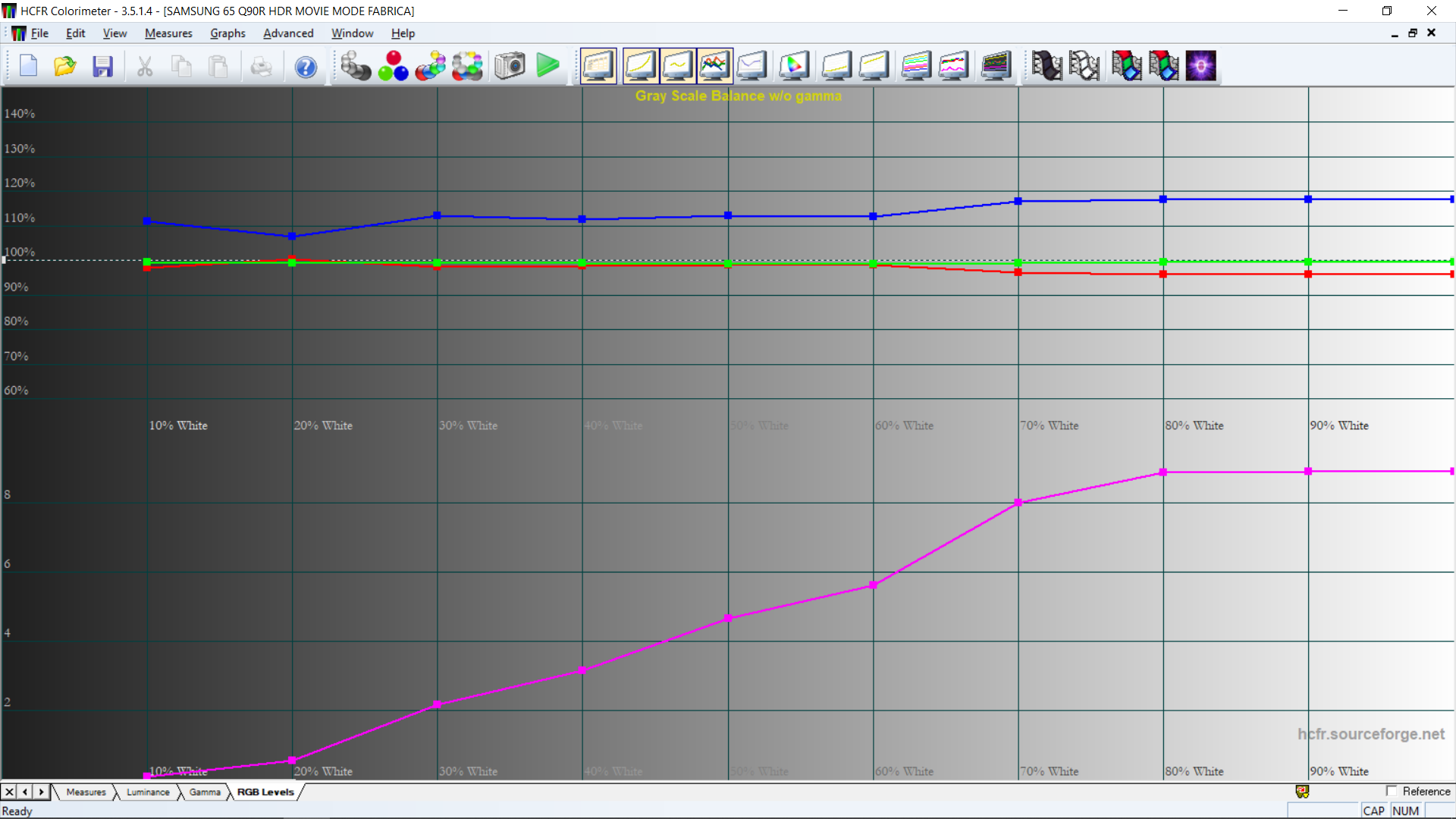Save with the floppy disk icon
The image size is (1456, 819).
(102, 66)
